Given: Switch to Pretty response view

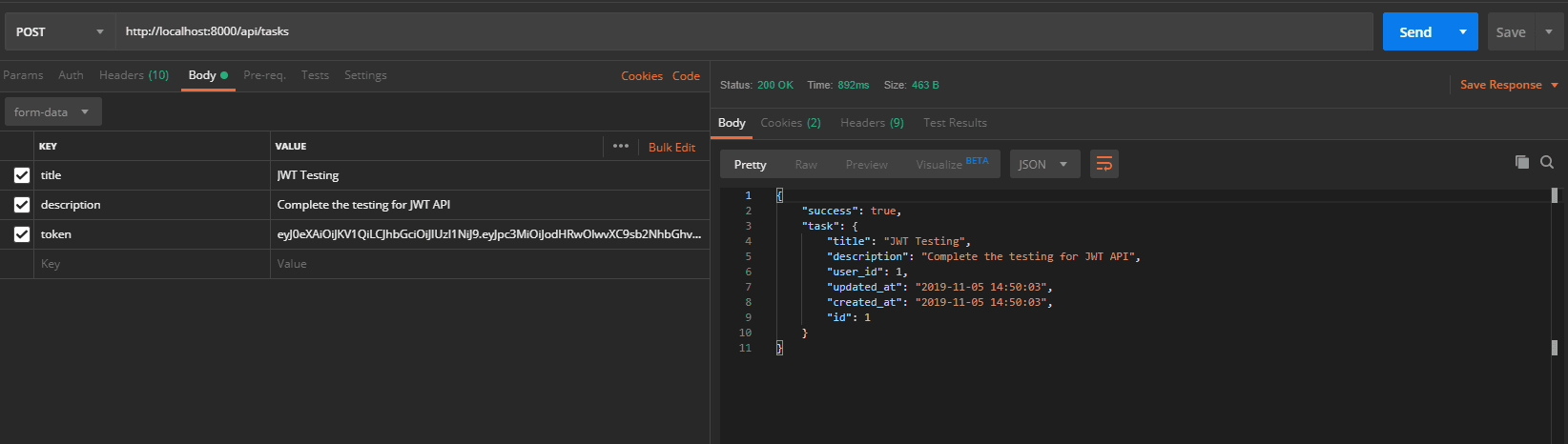Looking at the screenshot, I should click(x=751, y=164).
